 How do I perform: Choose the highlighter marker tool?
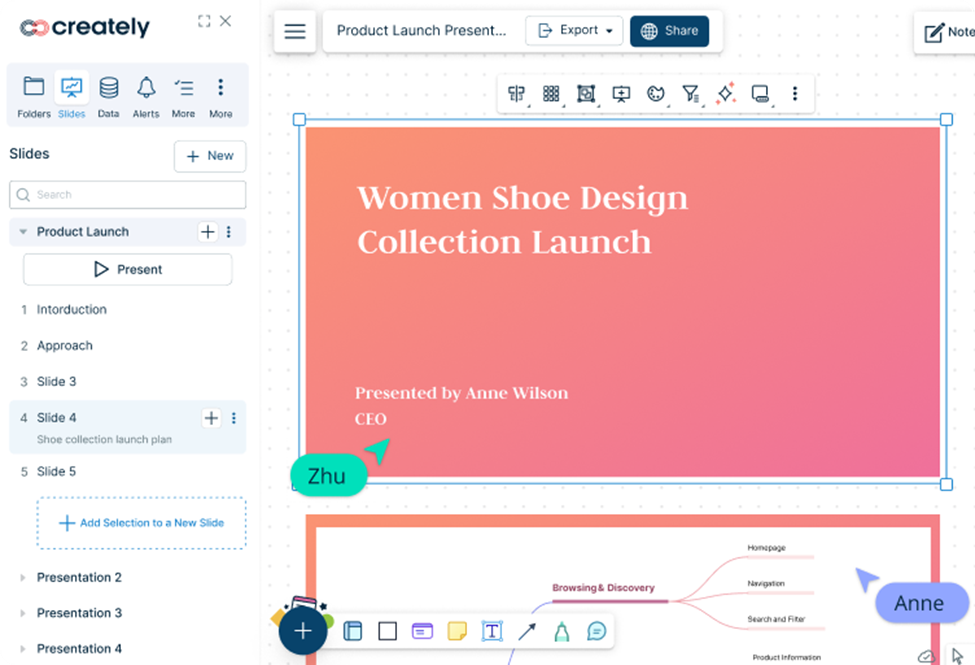tap(561, 631)
